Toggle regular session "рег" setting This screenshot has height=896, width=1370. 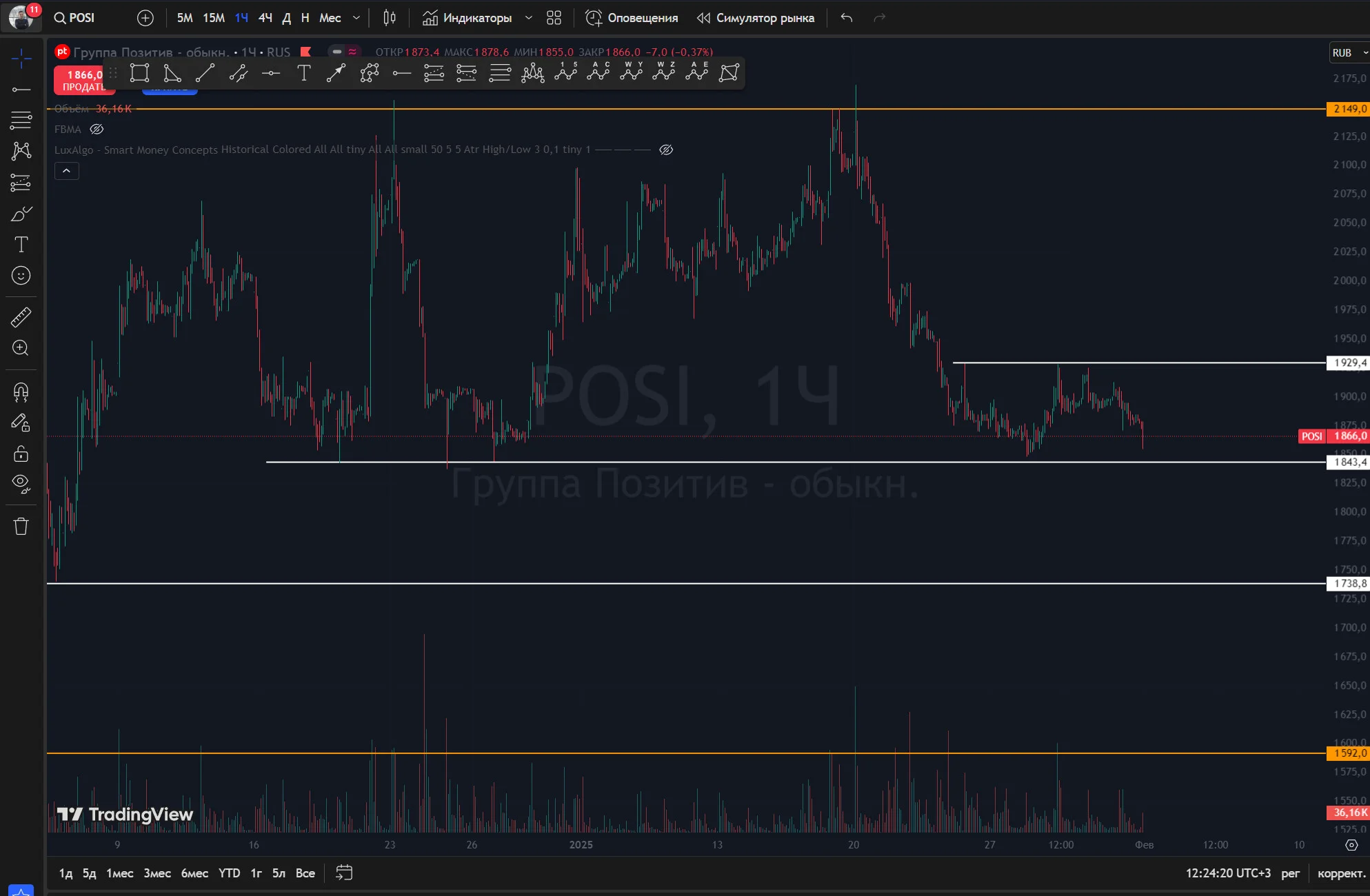tap(1290, 873)
